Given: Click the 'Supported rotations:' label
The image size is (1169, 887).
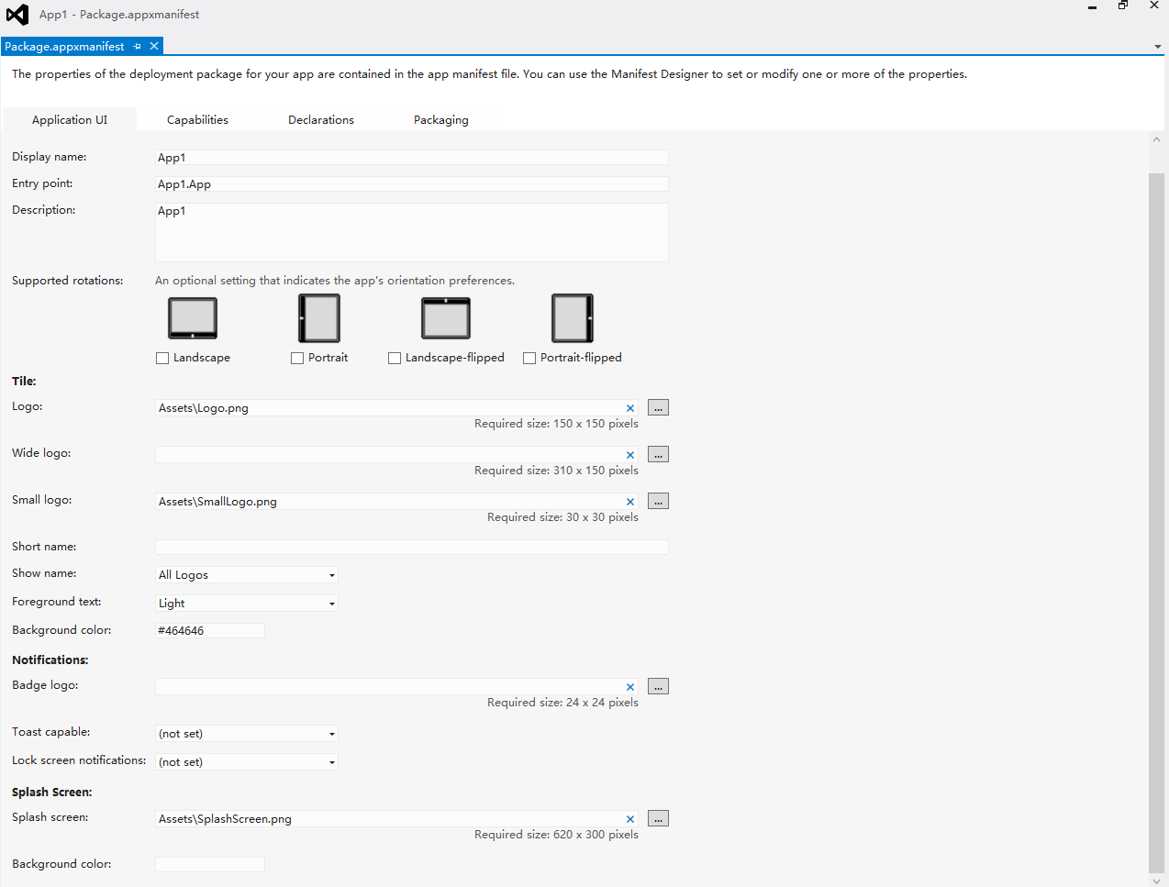Looking at the screenshot, I should tap(68, 281).
